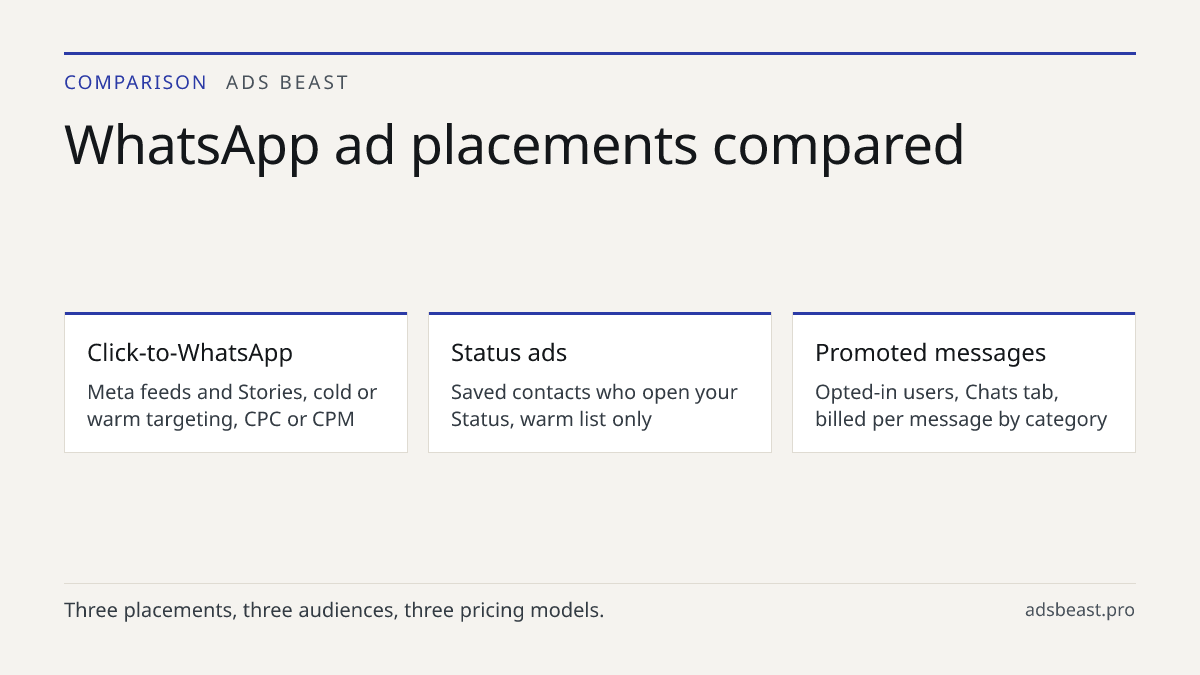The width and height of the screenshot is (1200, 675).
Task: Select the Click-to-WhatsApp card title
Action: tap(190, 353)
